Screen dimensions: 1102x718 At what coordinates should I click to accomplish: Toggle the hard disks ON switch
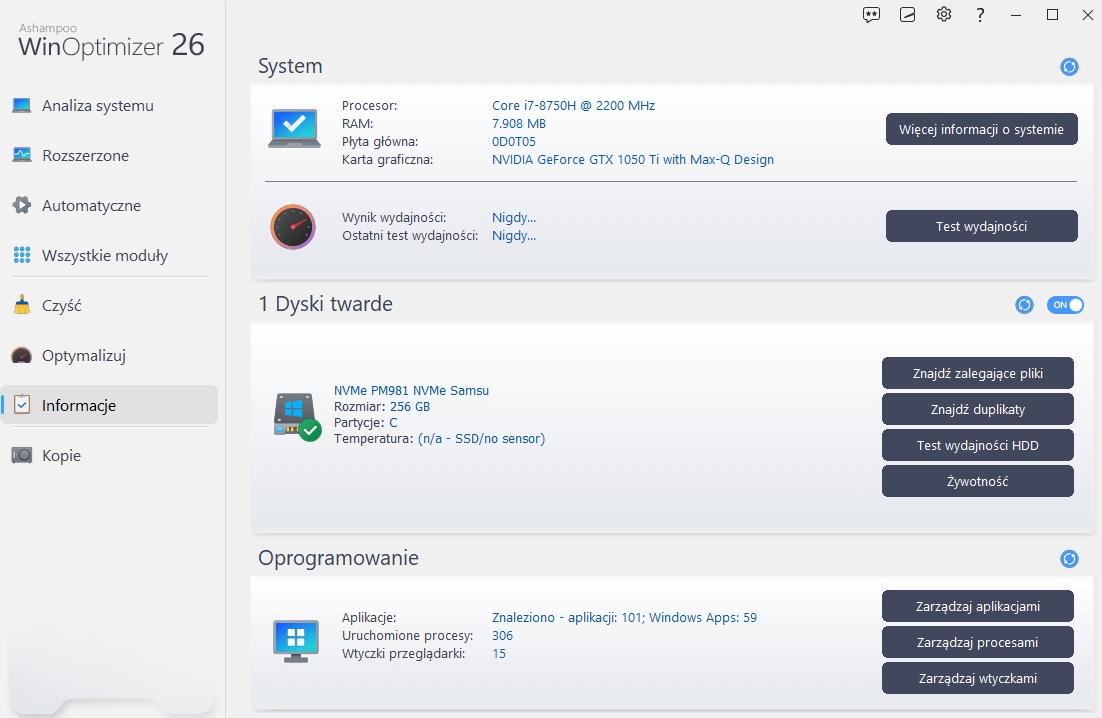tap(1065, 305)
